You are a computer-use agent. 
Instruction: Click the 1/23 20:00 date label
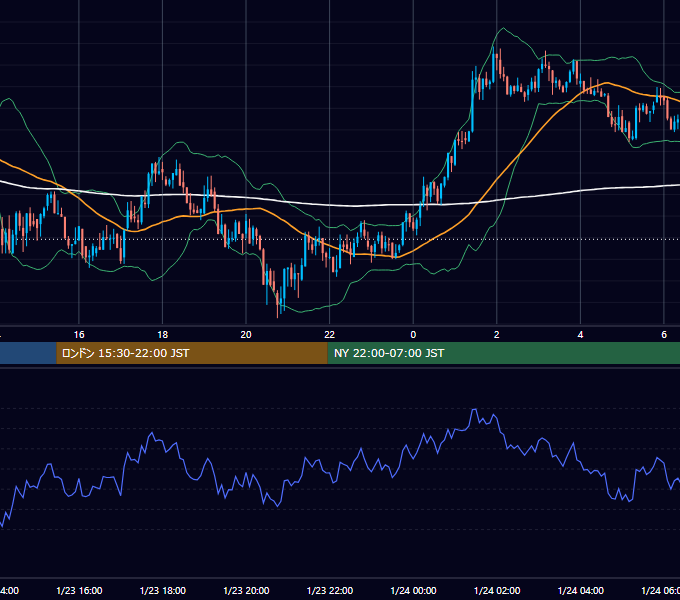[246, 590]
